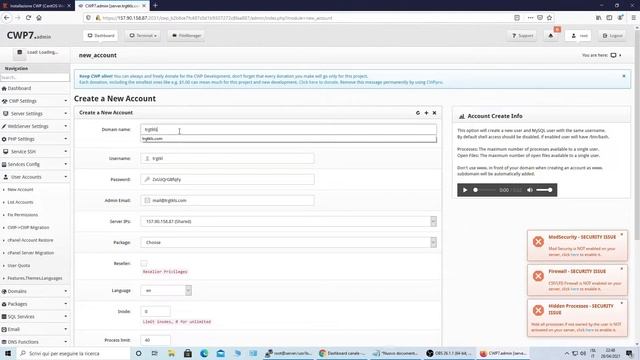Expand SQL Services in the sidebar
Viewport: 640px width, 360px height.
click(x=35, y=316)
